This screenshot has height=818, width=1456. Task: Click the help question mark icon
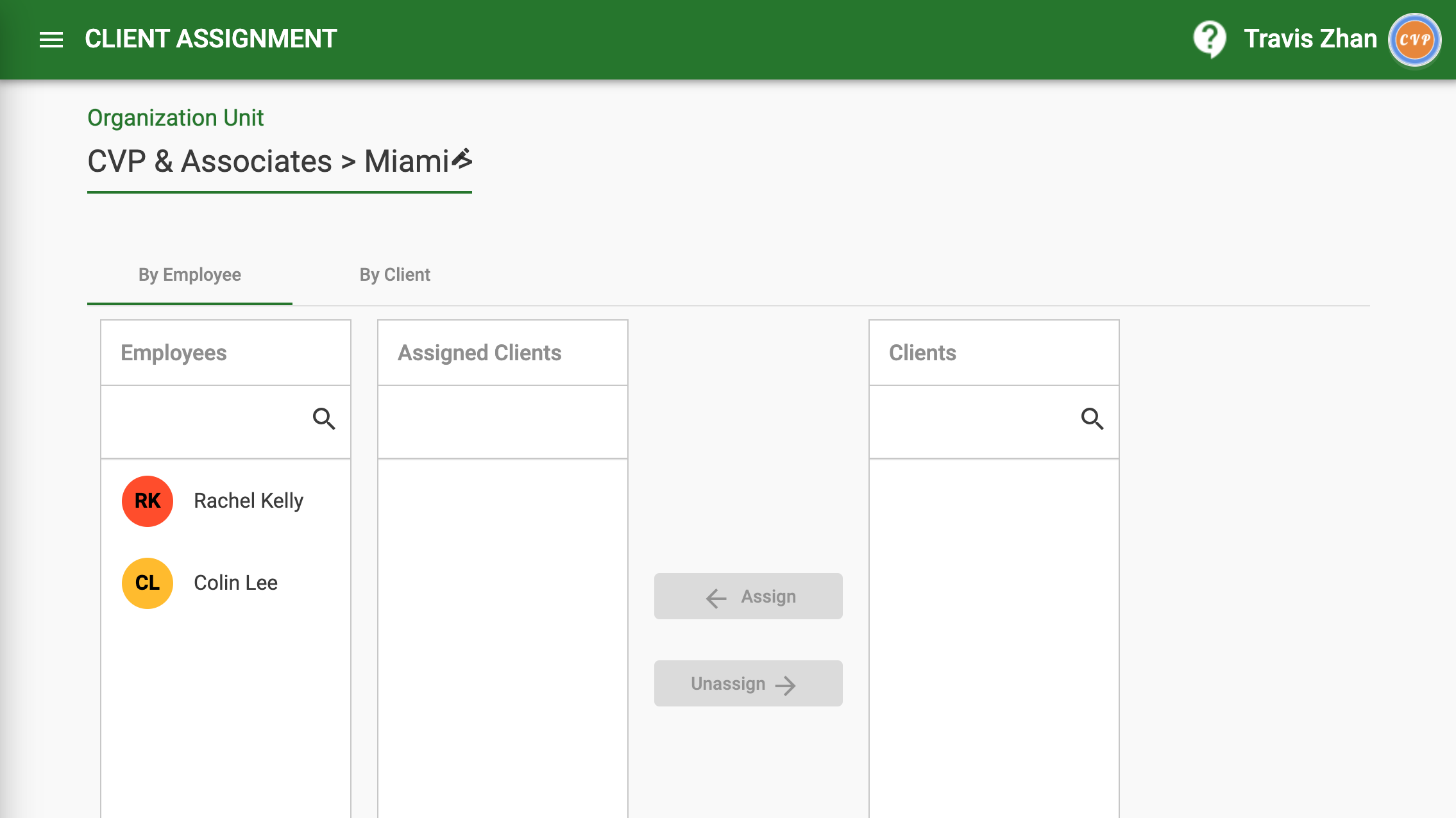click(x=1209, y=38)
